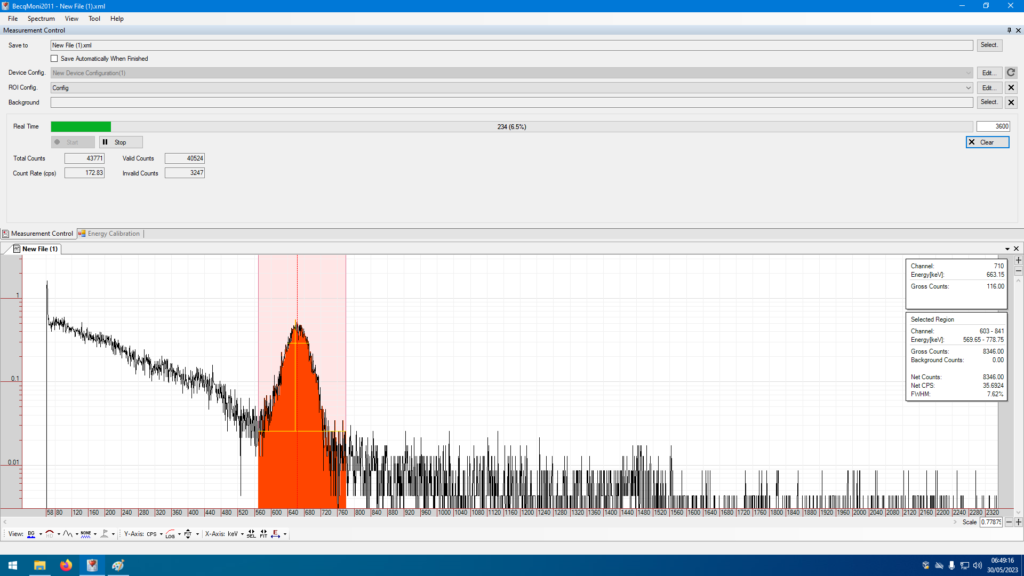This screenshot has height=576, width=1024.
Task: Open the View menu
Action: coord(71,18)
